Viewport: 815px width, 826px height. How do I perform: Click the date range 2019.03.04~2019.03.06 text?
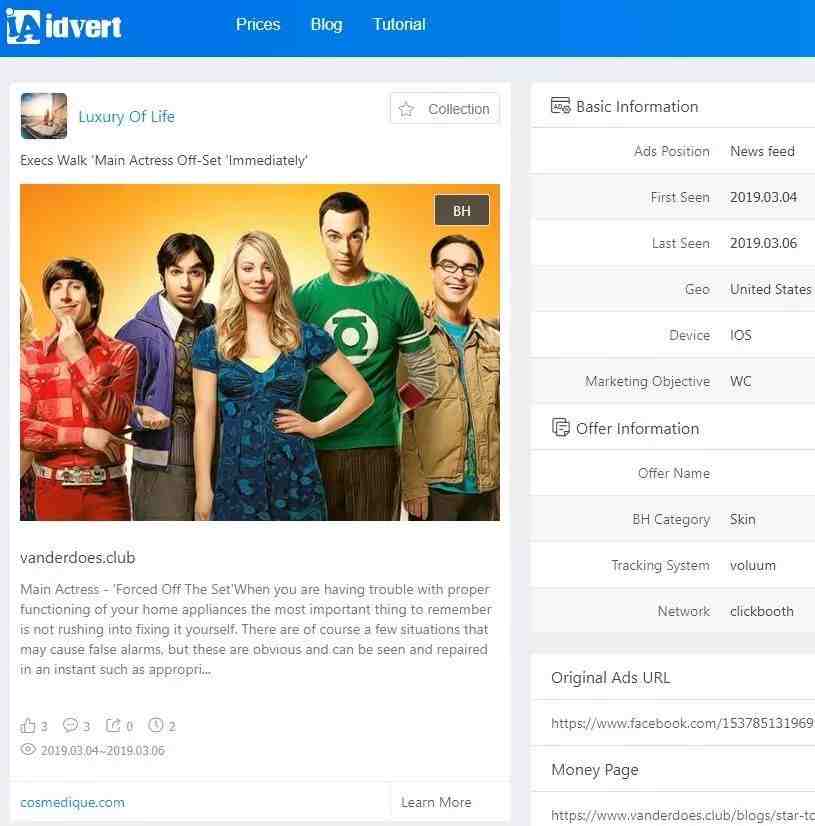[103, 750]
